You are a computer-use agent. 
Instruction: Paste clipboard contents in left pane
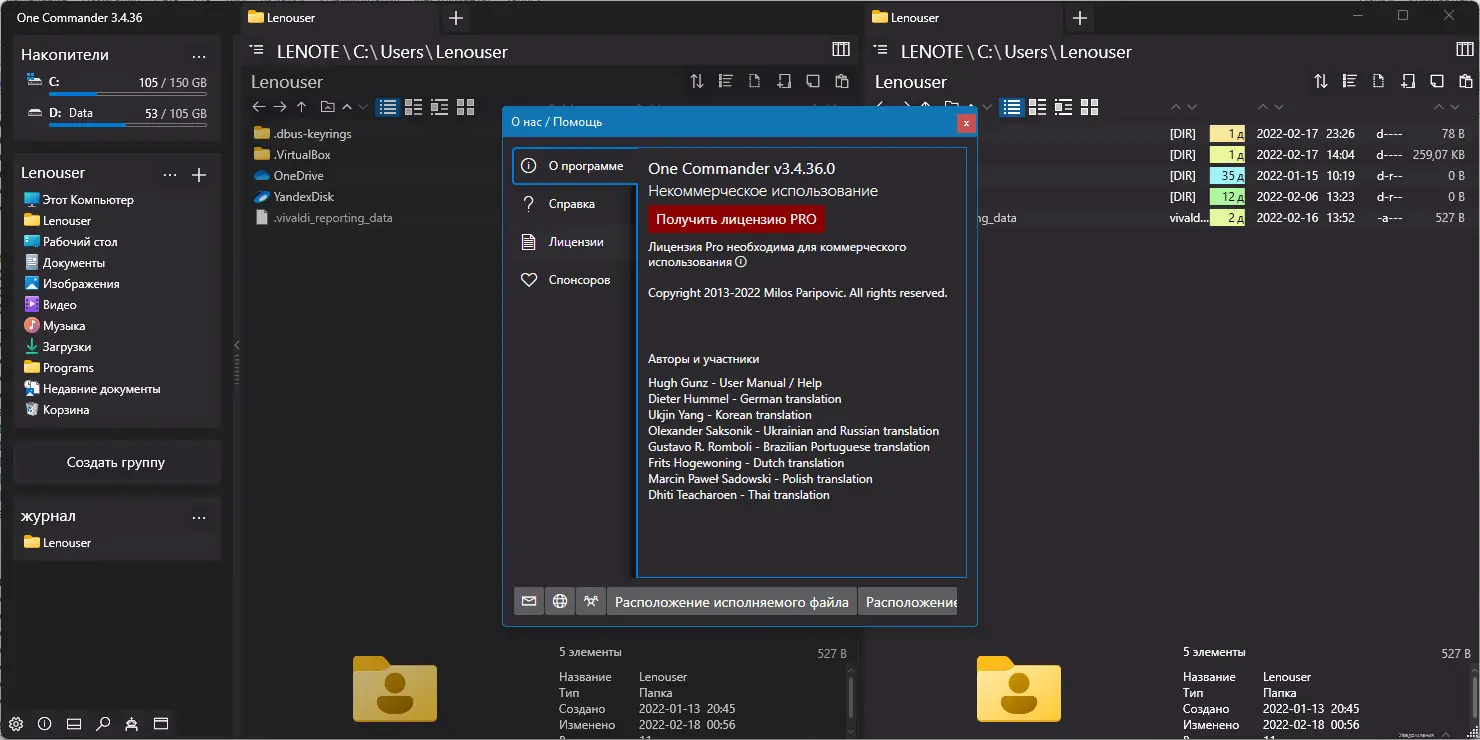[842, 81]
